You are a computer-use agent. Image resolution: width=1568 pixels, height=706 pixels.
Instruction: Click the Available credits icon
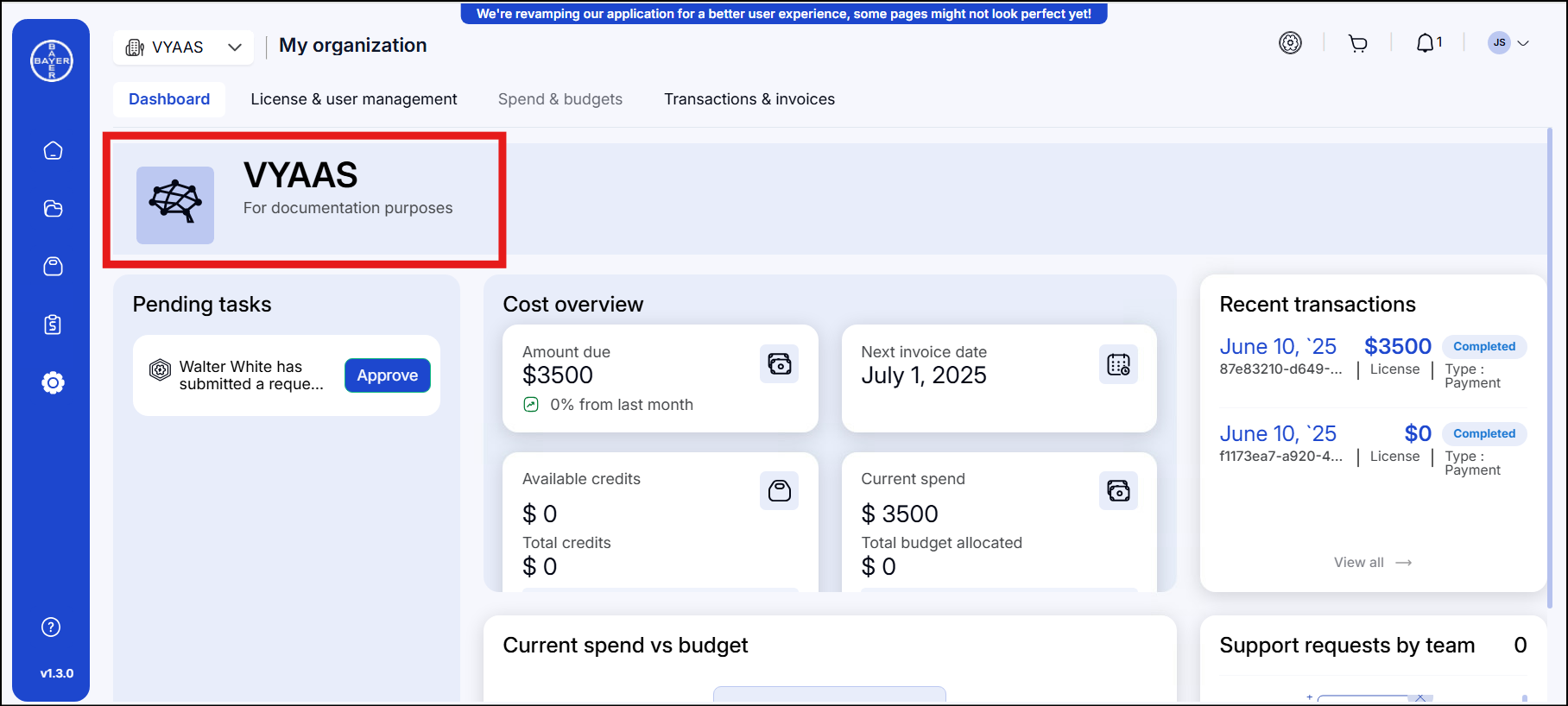coord(780,491)
